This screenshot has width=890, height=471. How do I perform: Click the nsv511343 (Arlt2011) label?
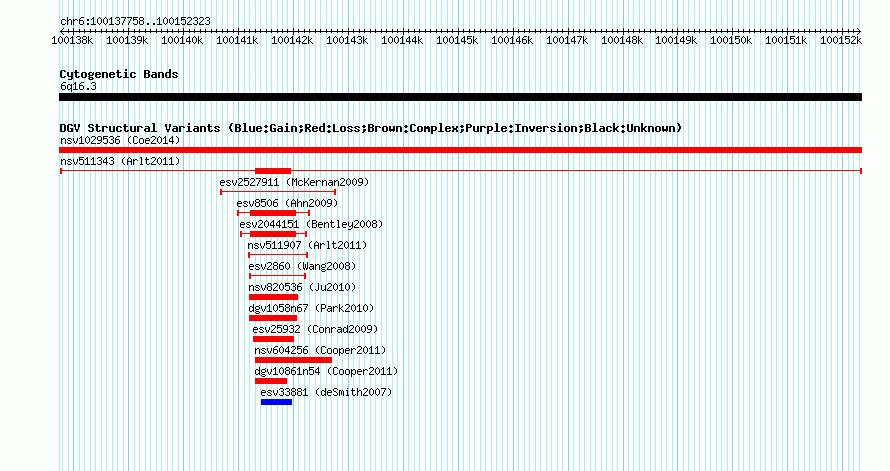coord(120,161)
